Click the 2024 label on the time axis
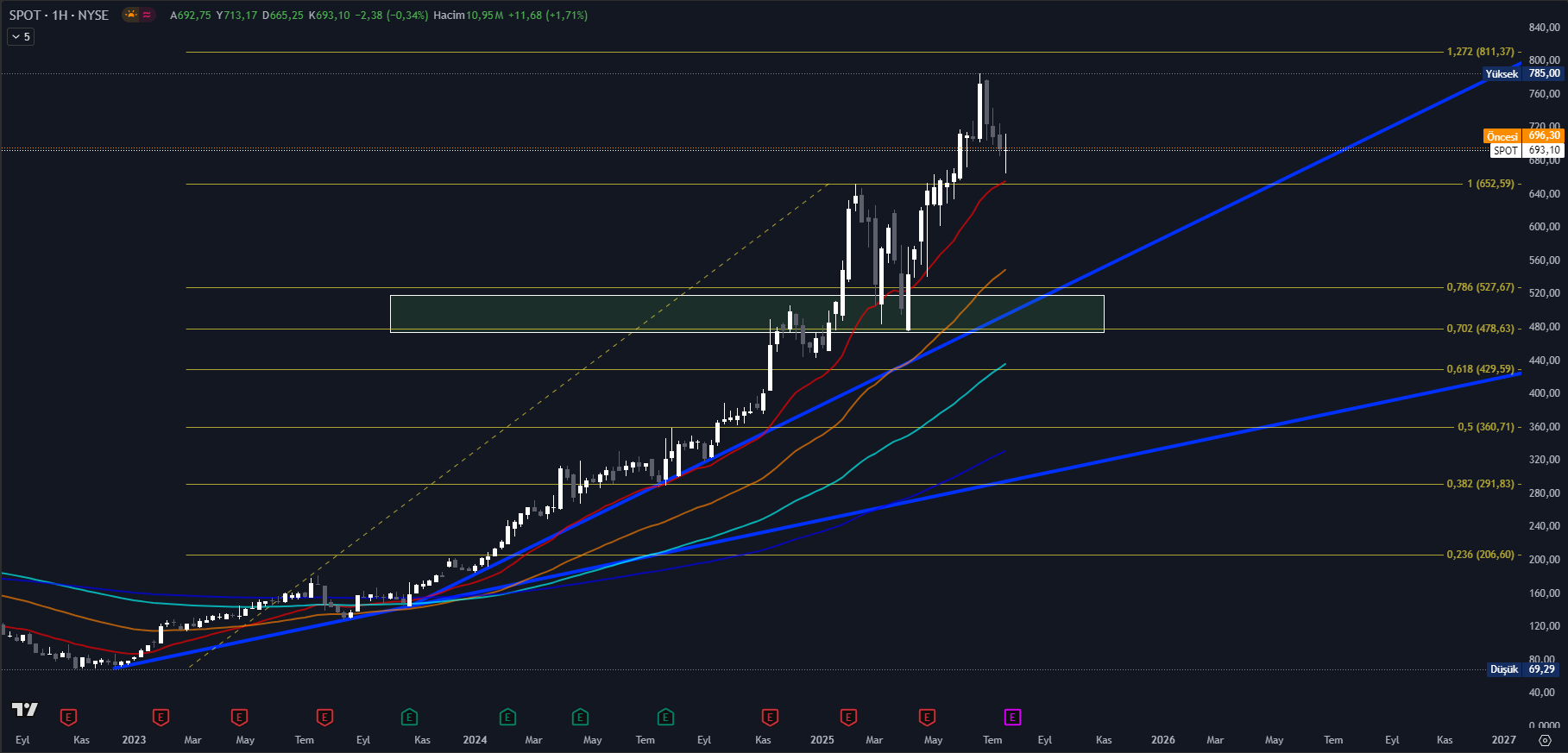Image resolution: width=1568 pixels, height=753 pixels. 475,740
